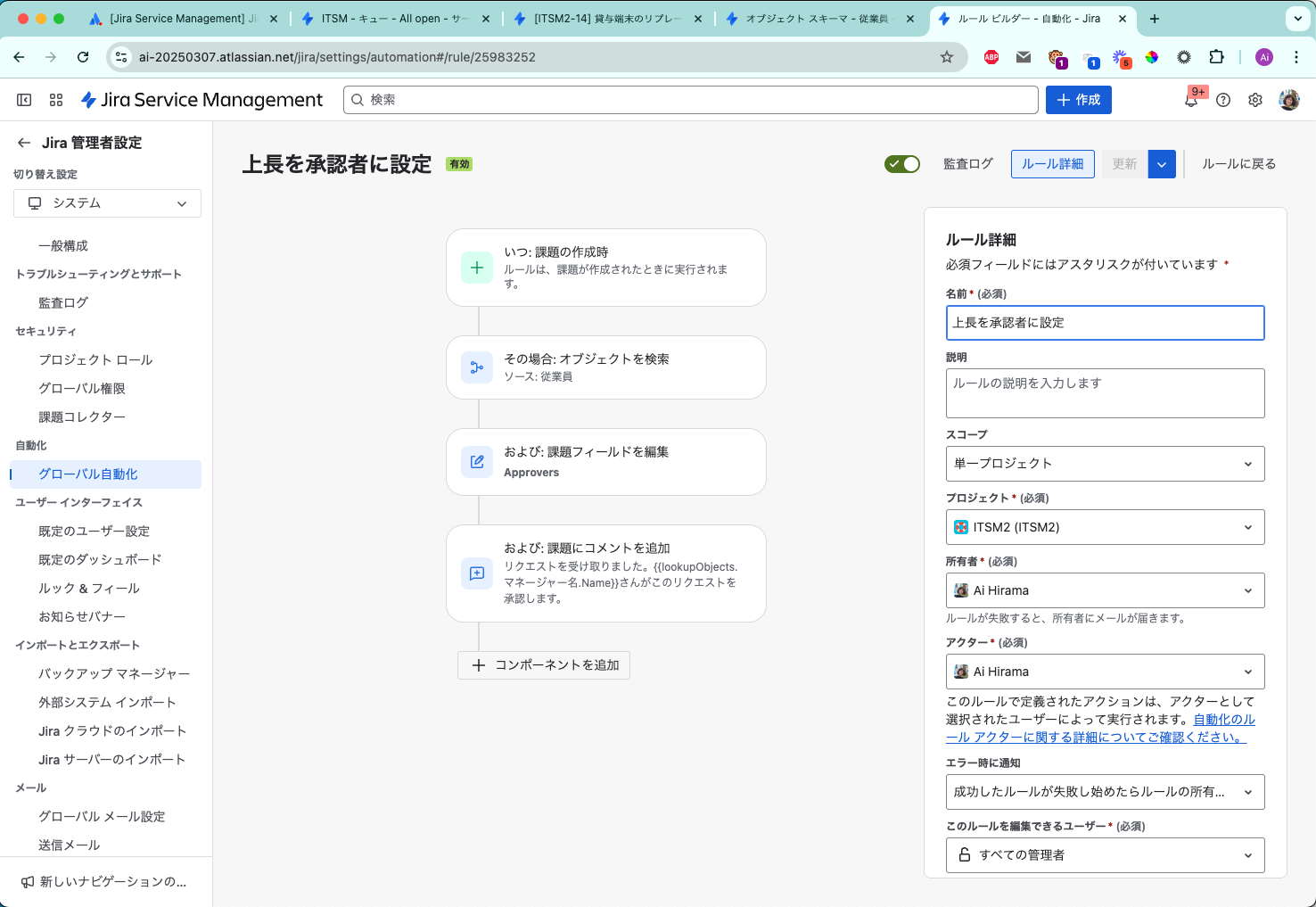Click the rule description textarea
The image size is (1316, 907).
point(1105,393)
